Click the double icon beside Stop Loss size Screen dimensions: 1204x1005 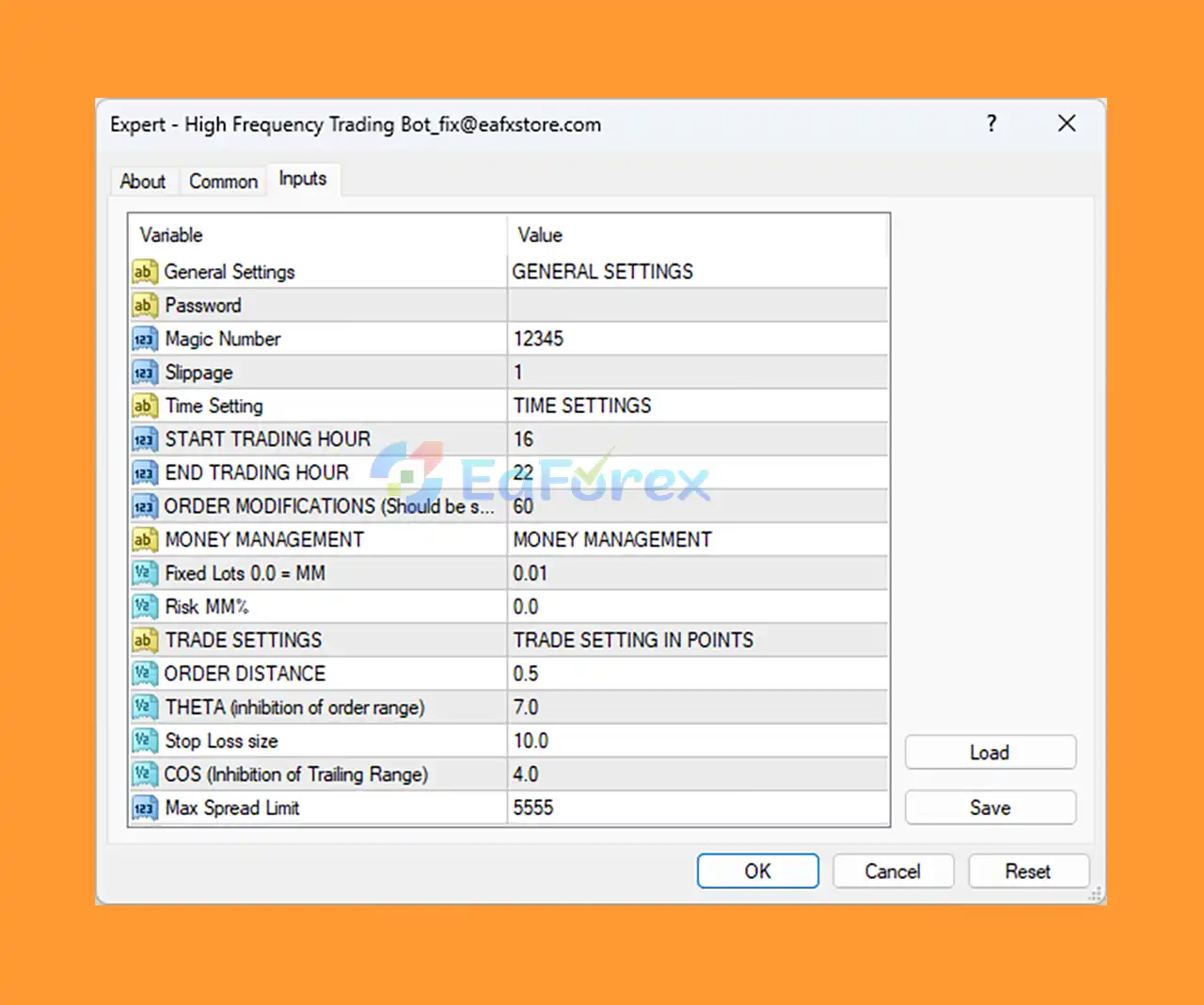point(143,741)
